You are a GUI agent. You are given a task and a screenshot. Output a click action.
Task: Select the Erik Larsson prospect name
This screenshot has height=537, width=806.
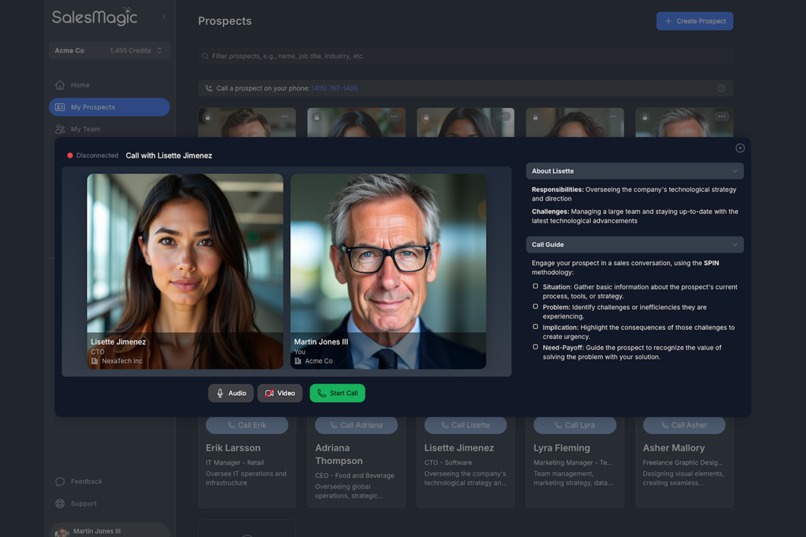pyautogui.click(x=233, y=448)
